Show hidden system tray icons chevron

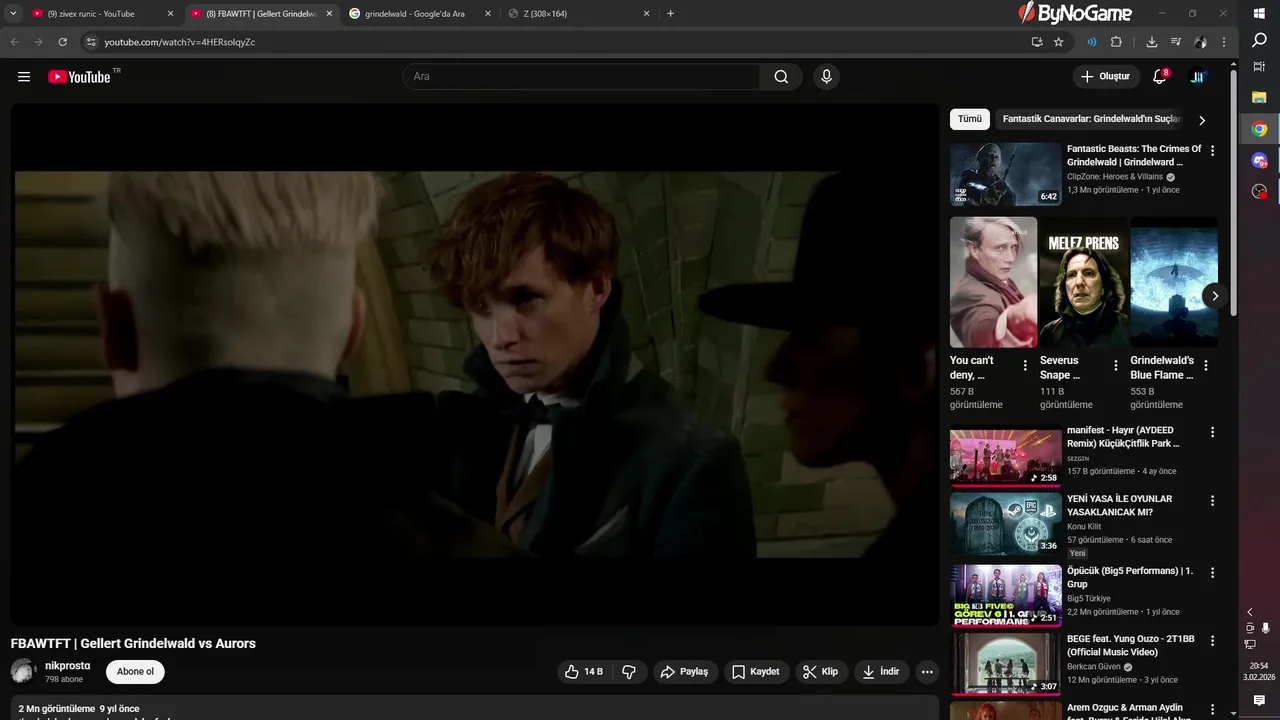pyautogui.click(x=1249, y=612)
